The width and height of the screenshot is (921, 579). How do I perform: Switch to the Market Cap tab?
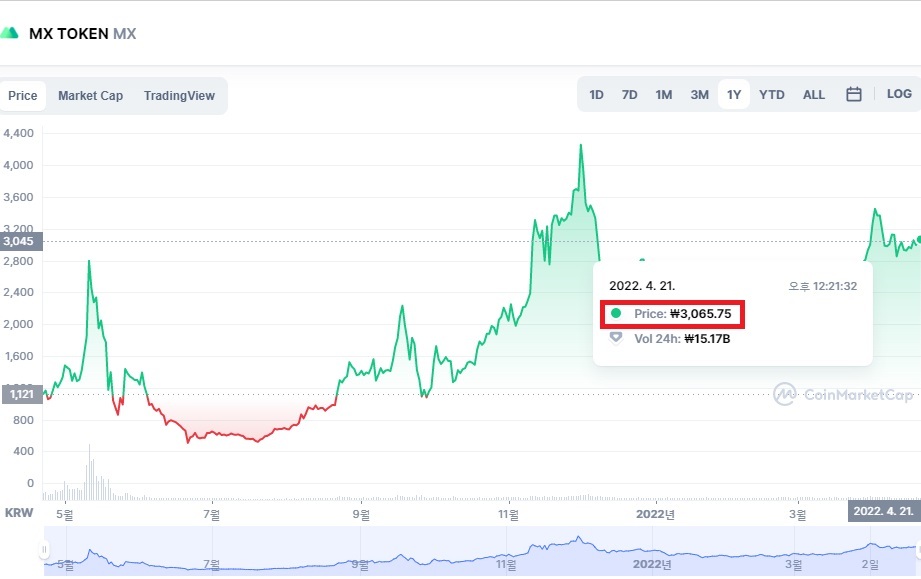(x=90, y=96)
